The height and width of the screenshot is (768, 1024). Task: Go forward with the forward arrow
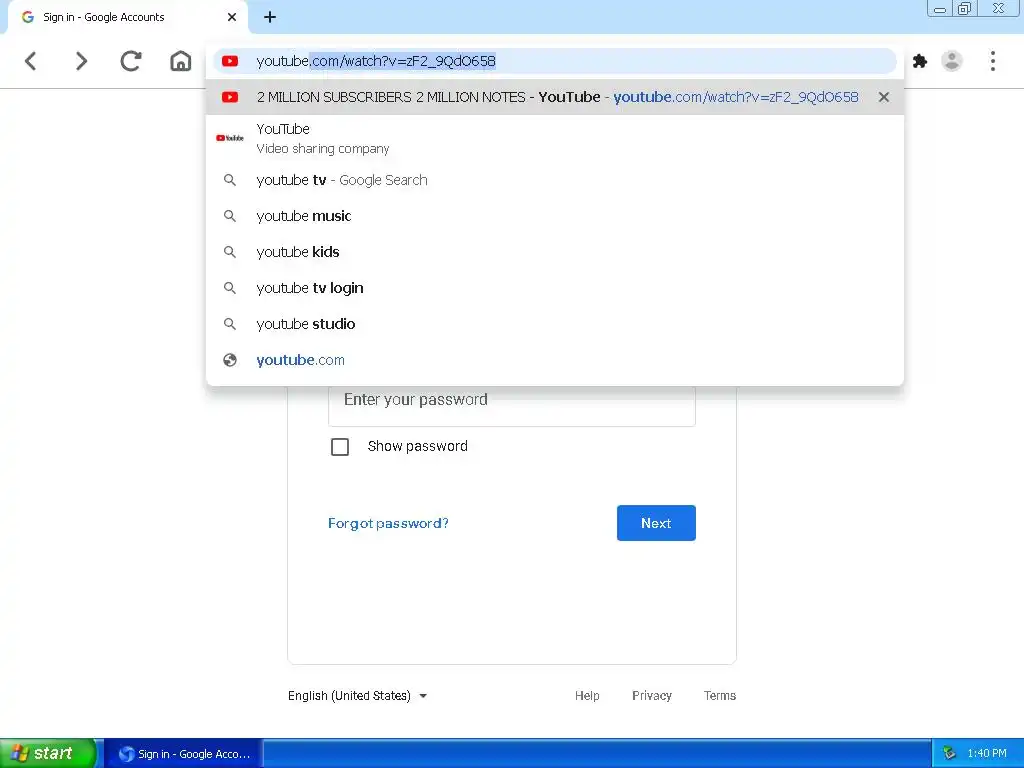(x=81, y=61)
